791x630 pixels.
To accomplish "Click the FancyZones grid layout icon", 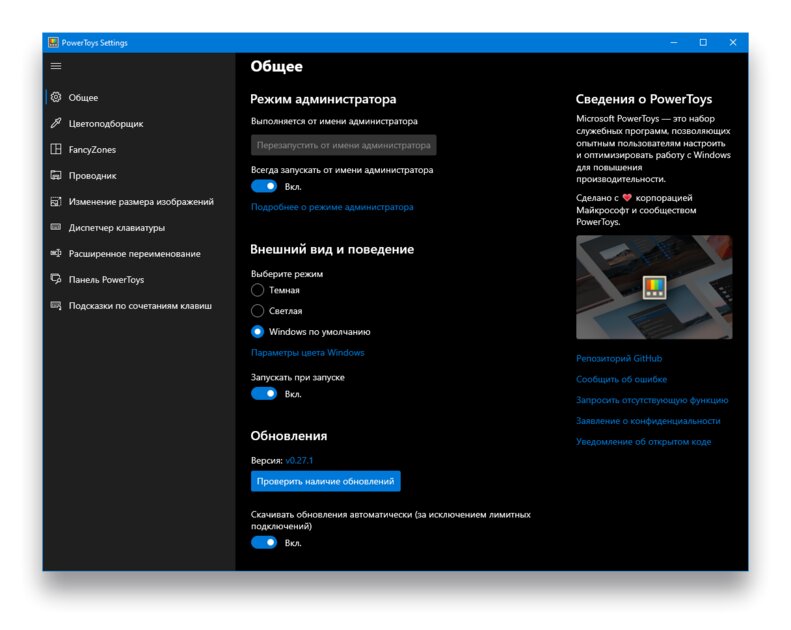I will click(x=56, y=149).
